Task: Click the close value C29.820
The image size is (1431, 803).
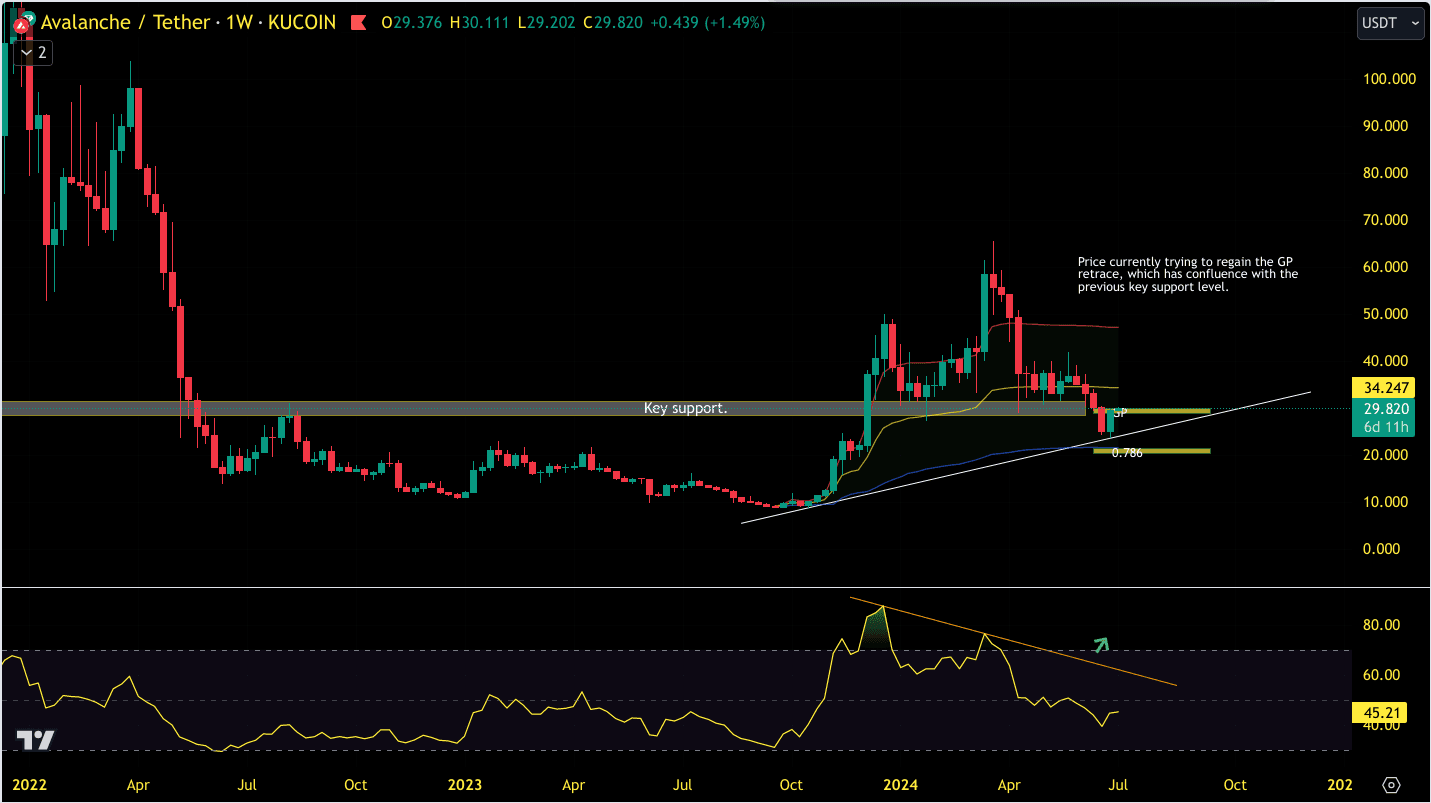Action: [614, 22]
